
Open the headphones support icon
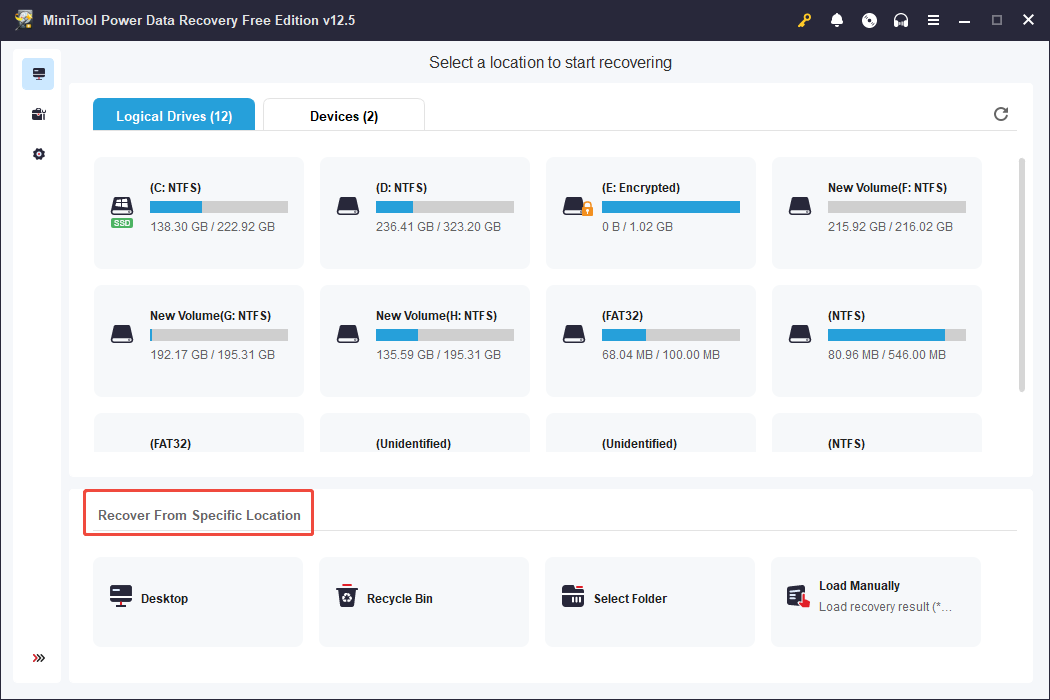pos(901,20)
